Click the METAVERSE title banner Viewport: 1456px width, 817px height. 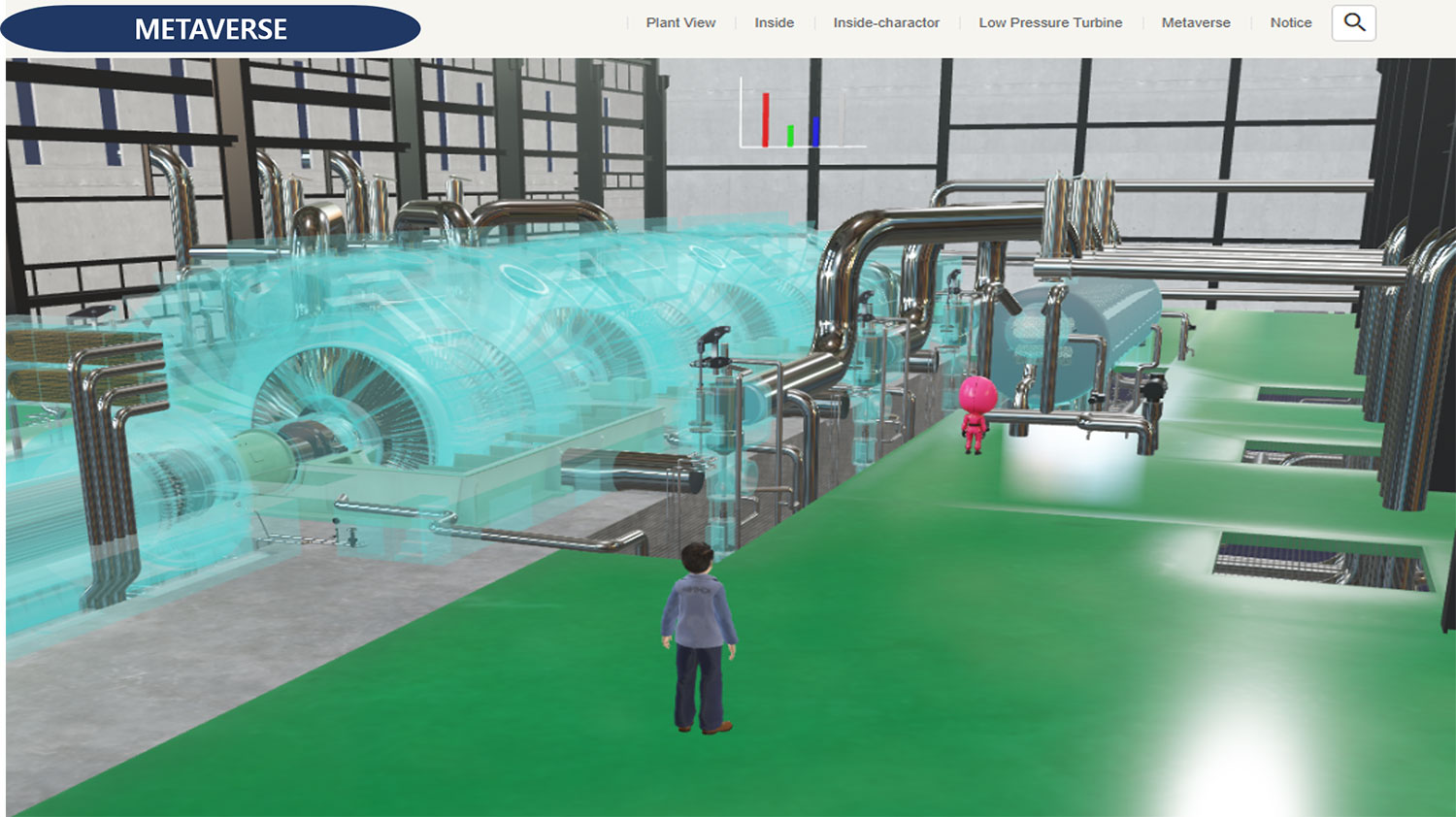[211, 29]
